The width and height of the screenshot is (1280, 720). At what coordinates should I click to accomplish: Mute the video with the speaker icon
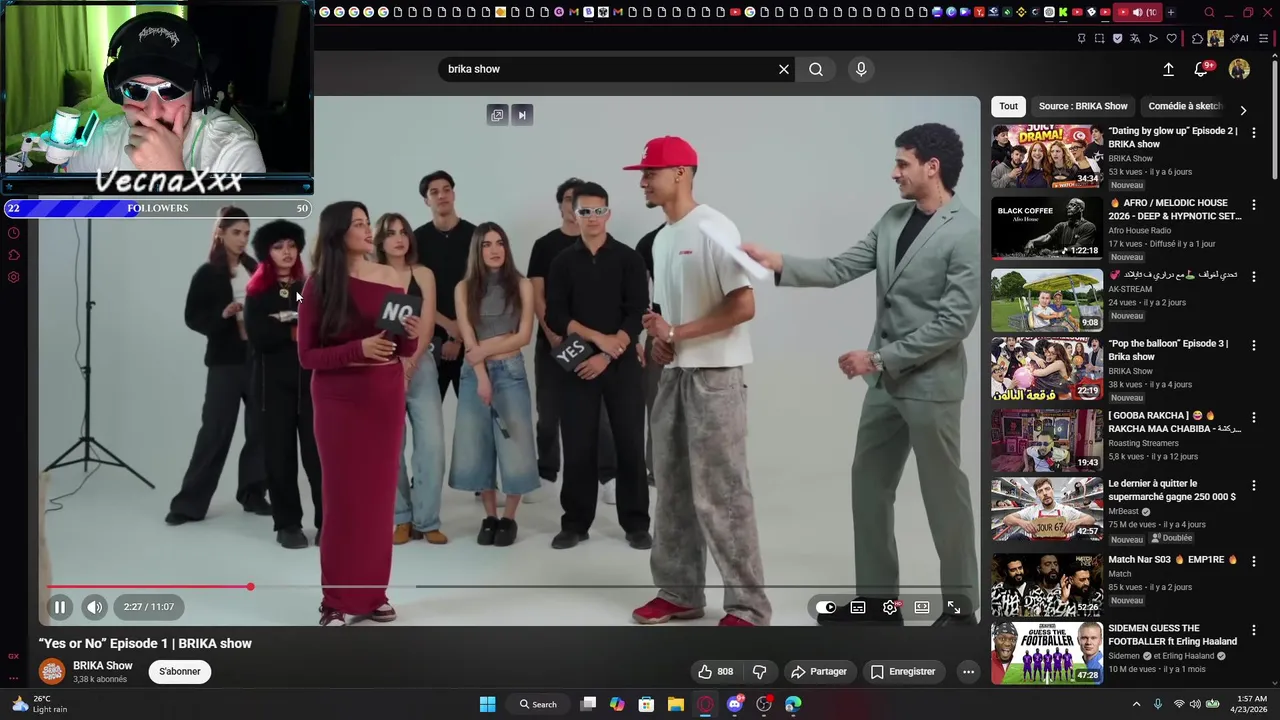94,607
